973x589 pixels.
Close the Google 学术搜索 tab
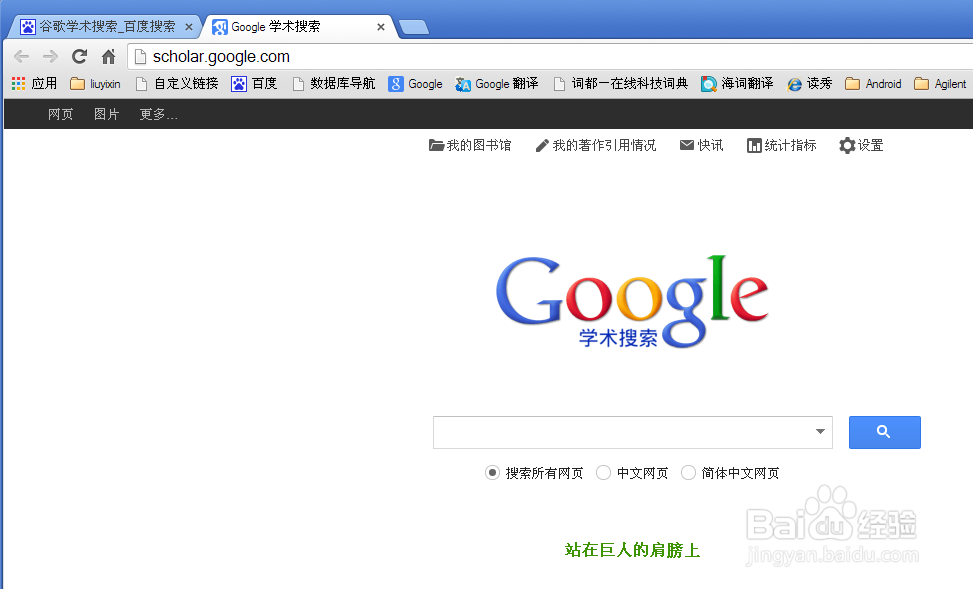coord(381,27)
